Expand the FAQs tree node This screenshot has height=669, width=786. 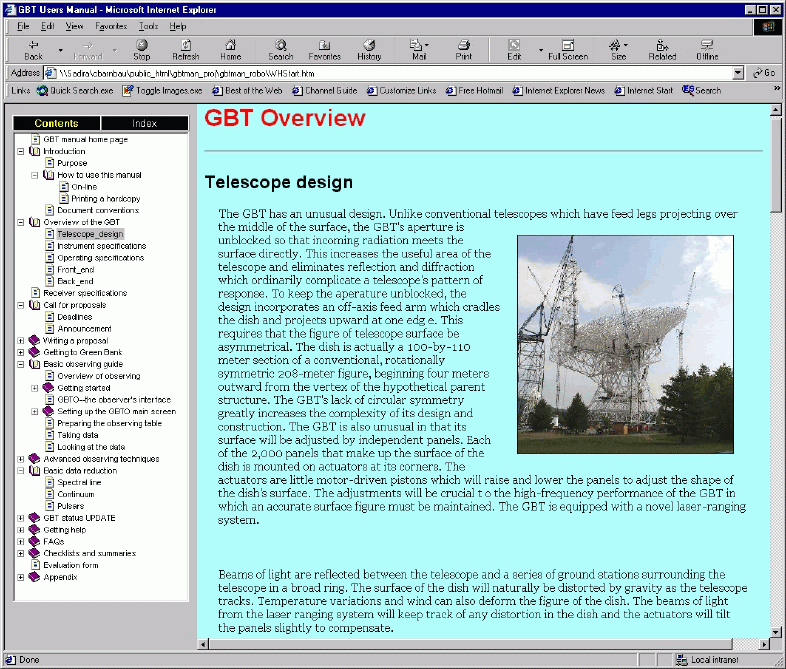[x=21, y=541]
